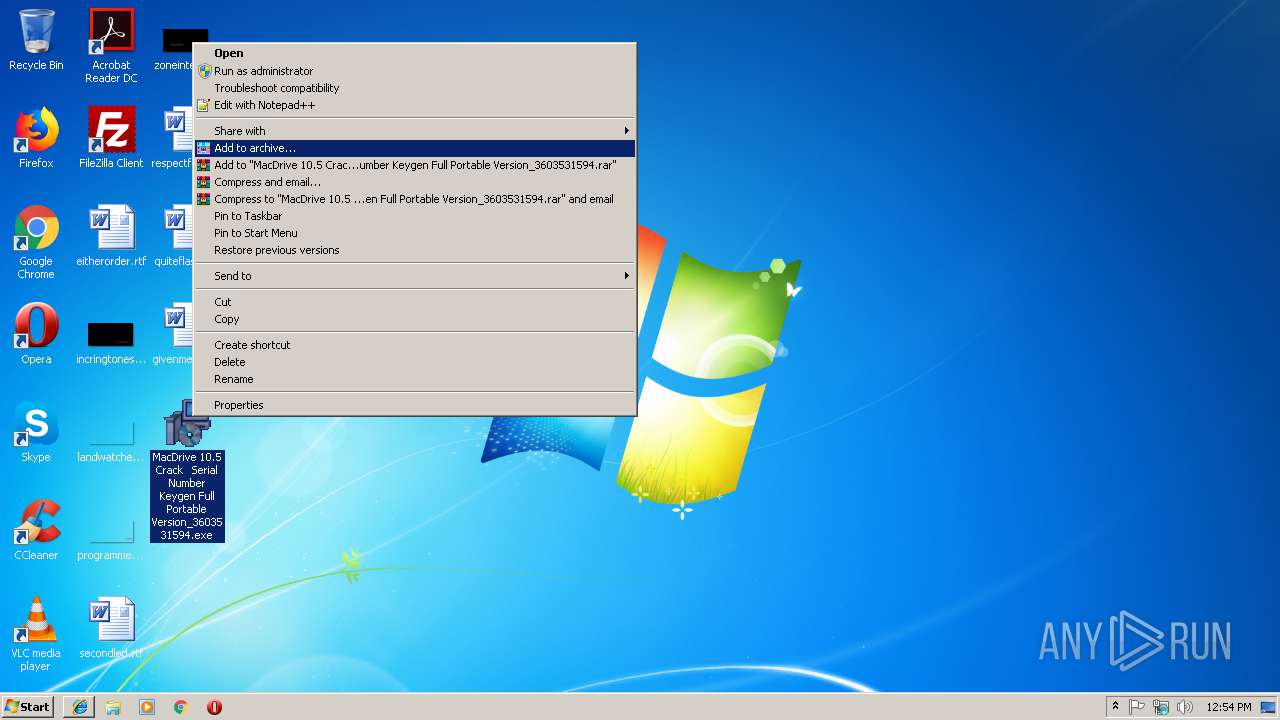Choose Cut from context menu
1280x720 pixels.
415,302
